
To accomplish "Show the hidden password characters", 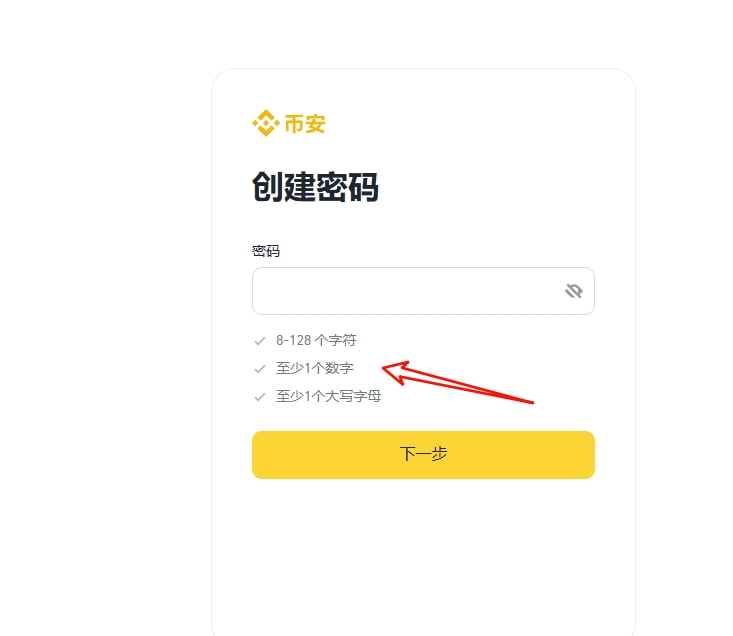I will tap(573, 291).
